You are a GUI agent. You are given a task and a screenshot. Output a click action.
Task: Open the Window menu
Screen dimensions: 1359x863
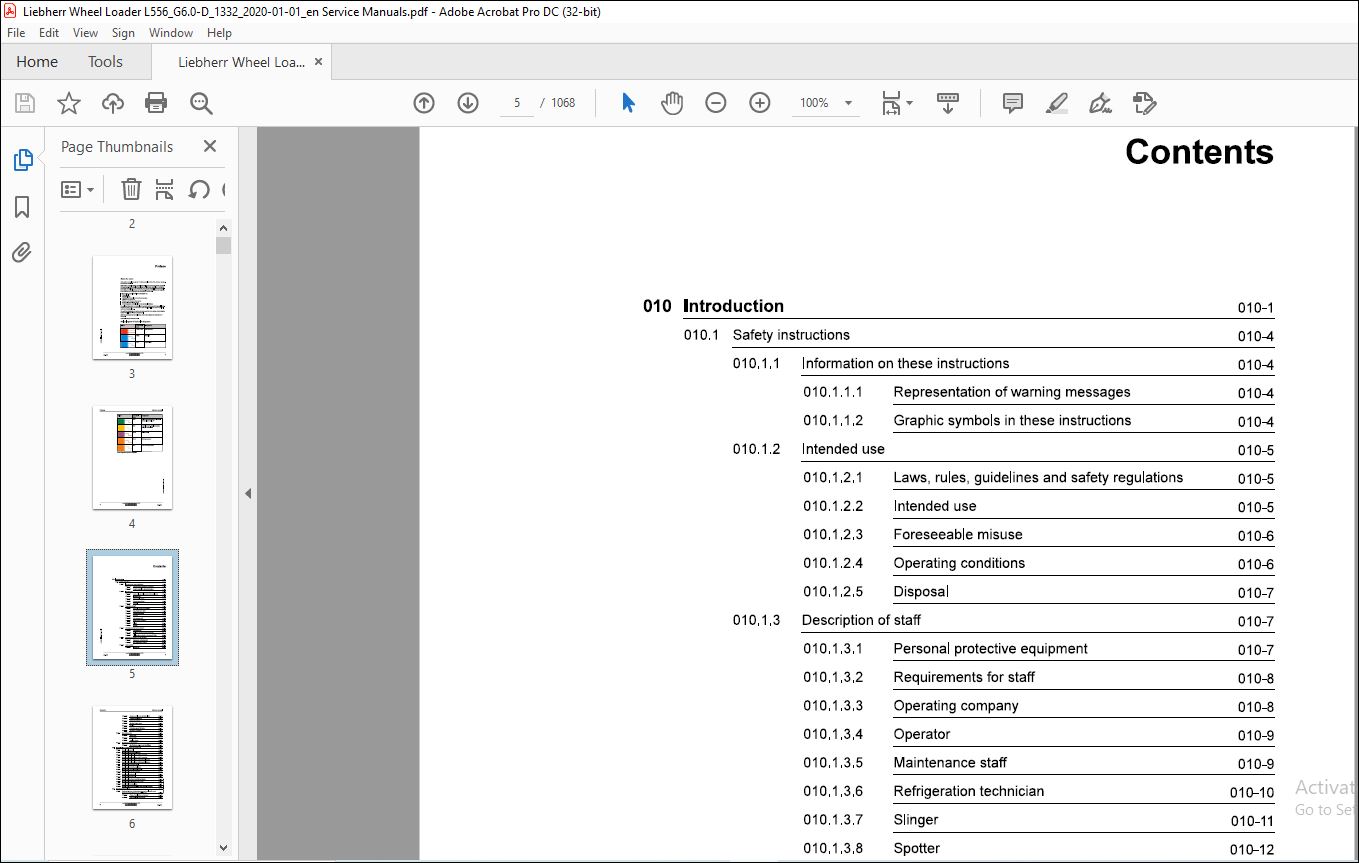pyautogui.click(x=171, y=33)
